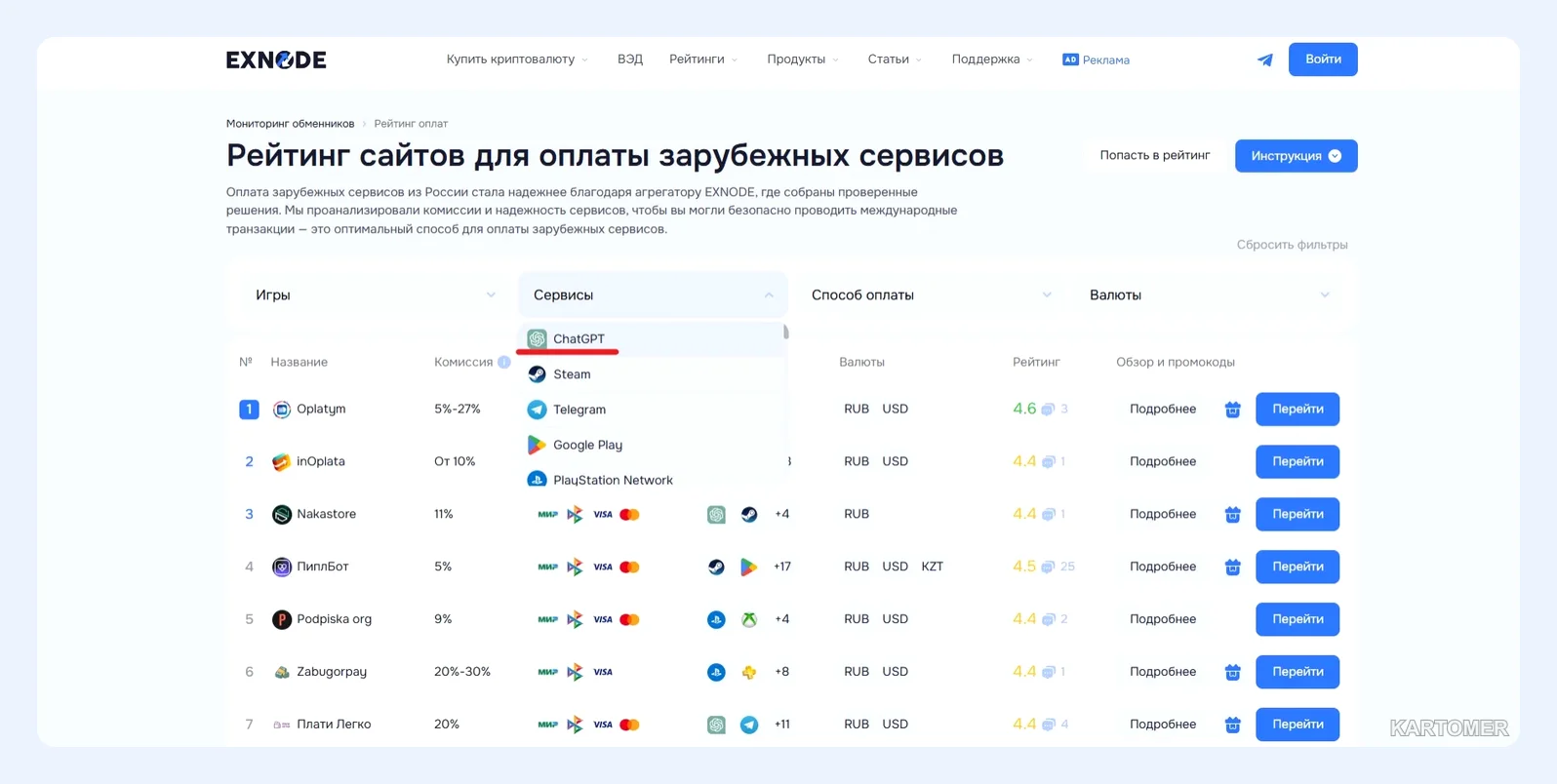
Task: Select Google Play in services list
Action: click(652, 445)
